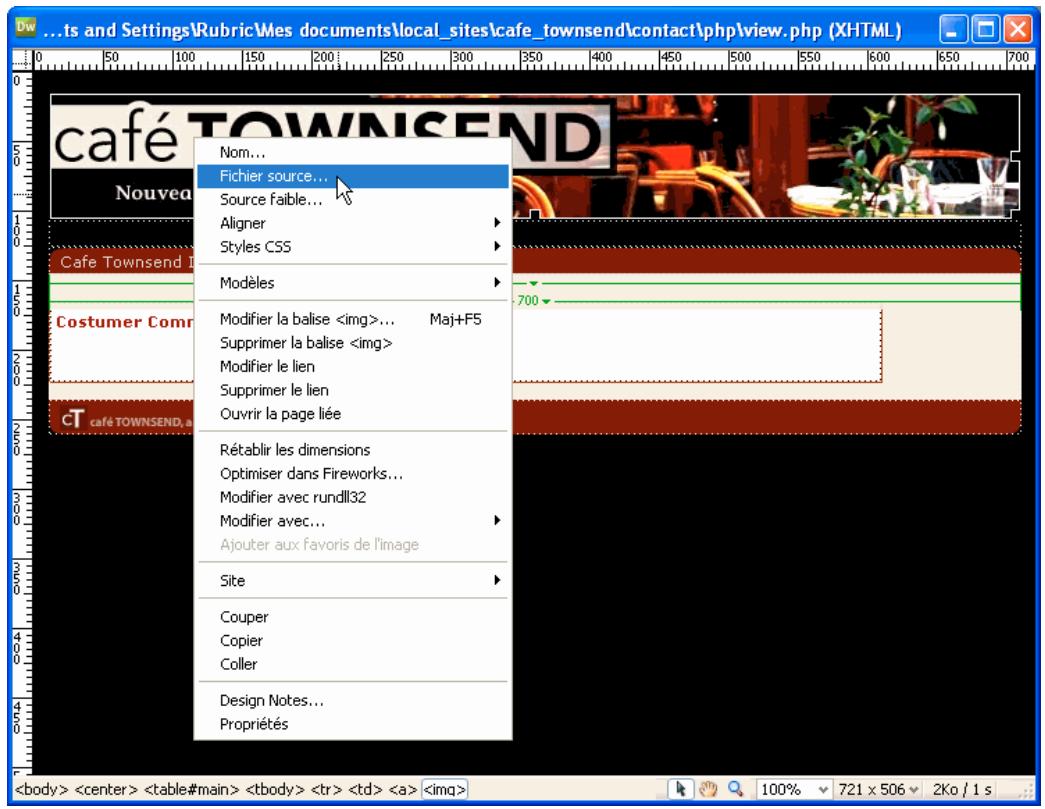Choose Modifier le lien
The image size is (1045, 809).
352,367
